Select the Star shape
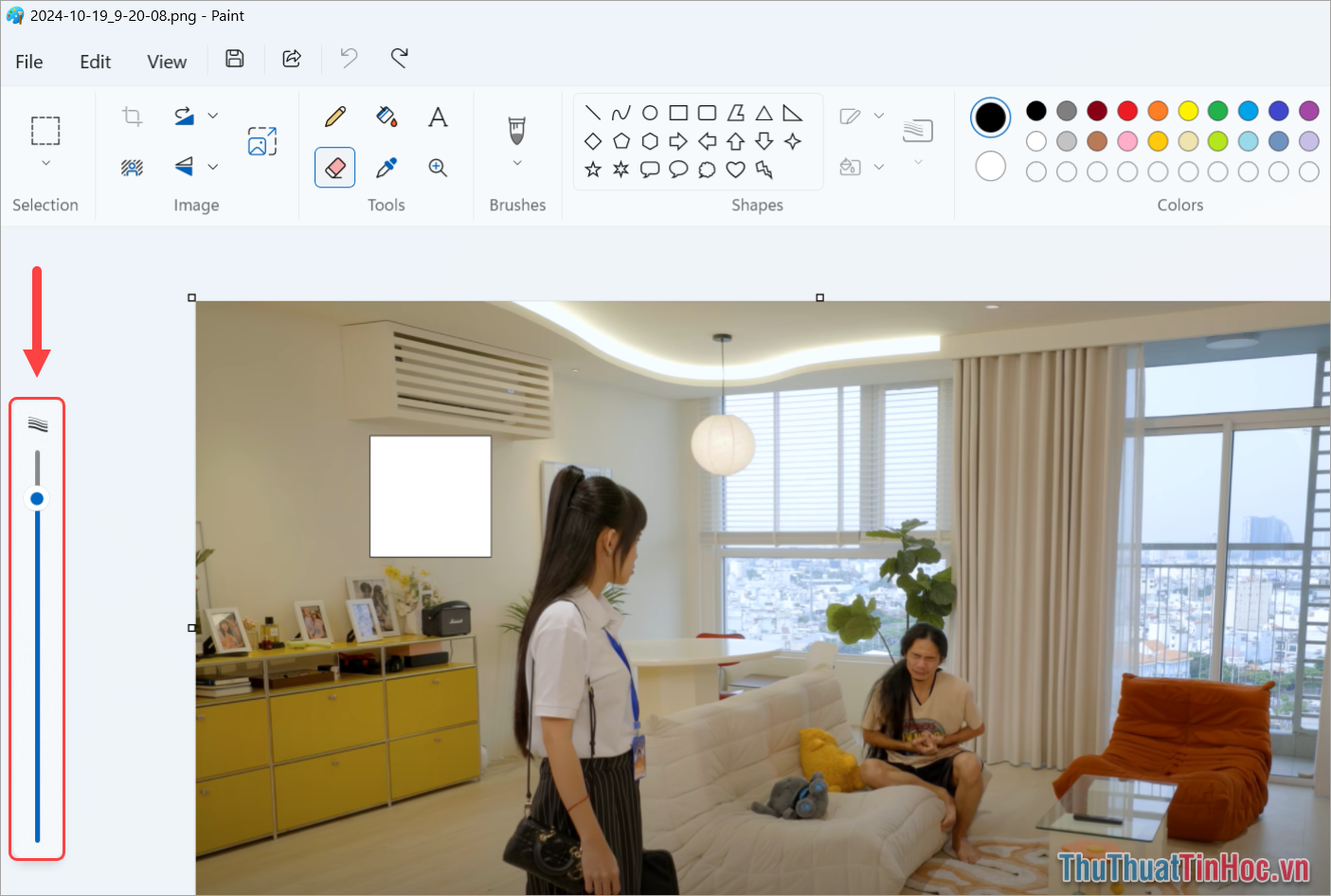 (x=592, y=170)
